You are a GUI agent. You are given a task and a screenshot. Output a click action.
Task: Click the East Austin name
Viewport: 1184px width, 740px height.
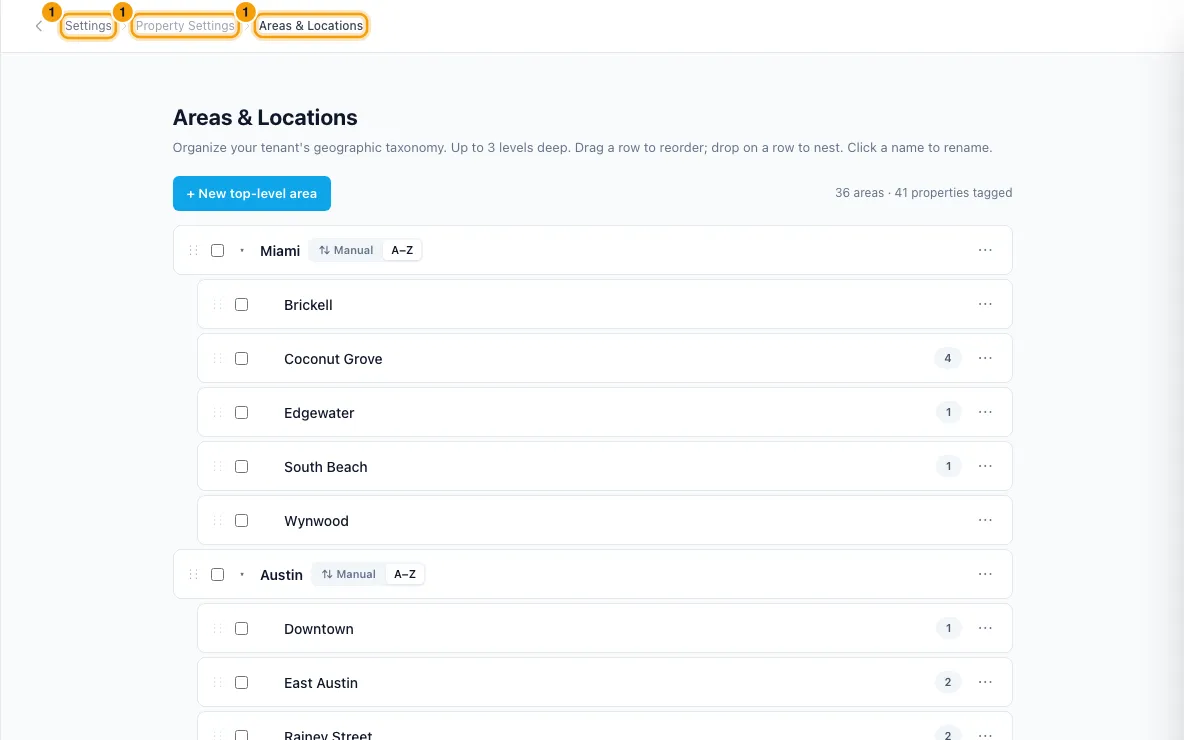[x=321, y=683]
